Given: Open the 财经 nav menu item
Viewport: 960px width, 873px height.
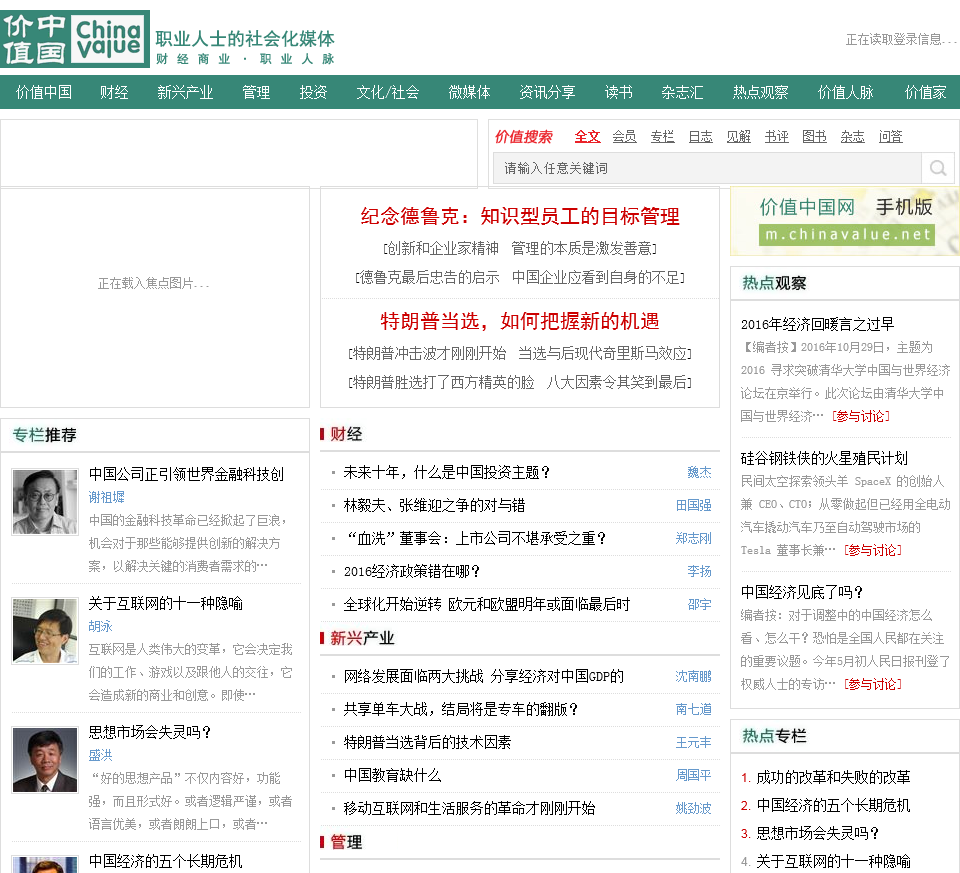Looking at the screenshot, I should coord(114,92).
